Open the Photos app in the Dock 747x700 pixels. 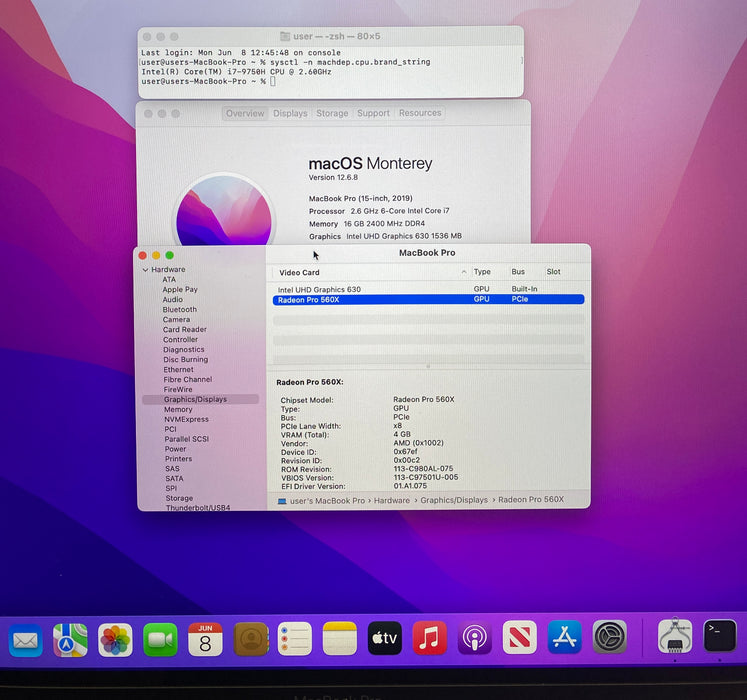(x=115, y=640)
